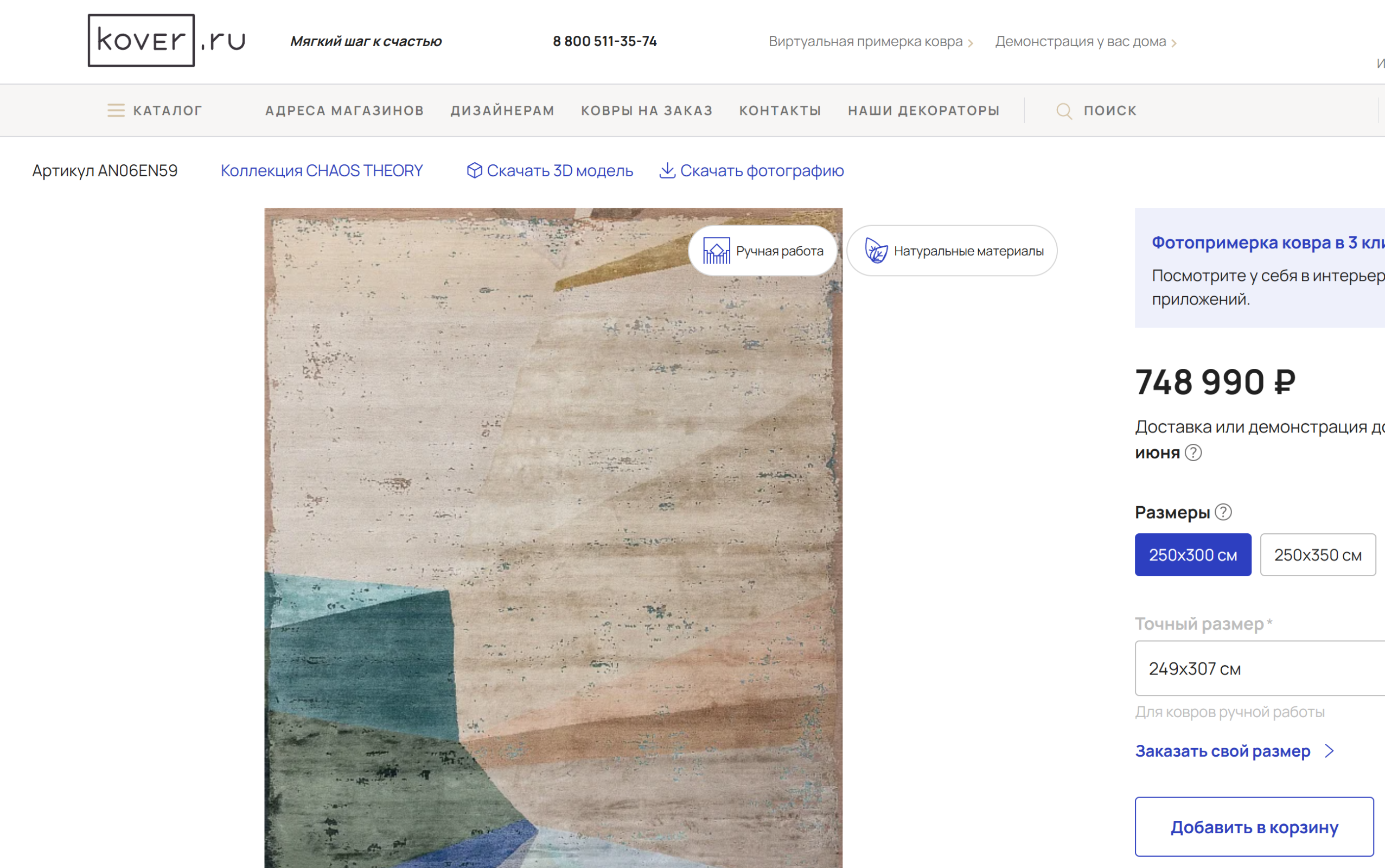Click the search magnifier icon
This screenshot has height=868, width=1385.
(x=1064, y=111)
